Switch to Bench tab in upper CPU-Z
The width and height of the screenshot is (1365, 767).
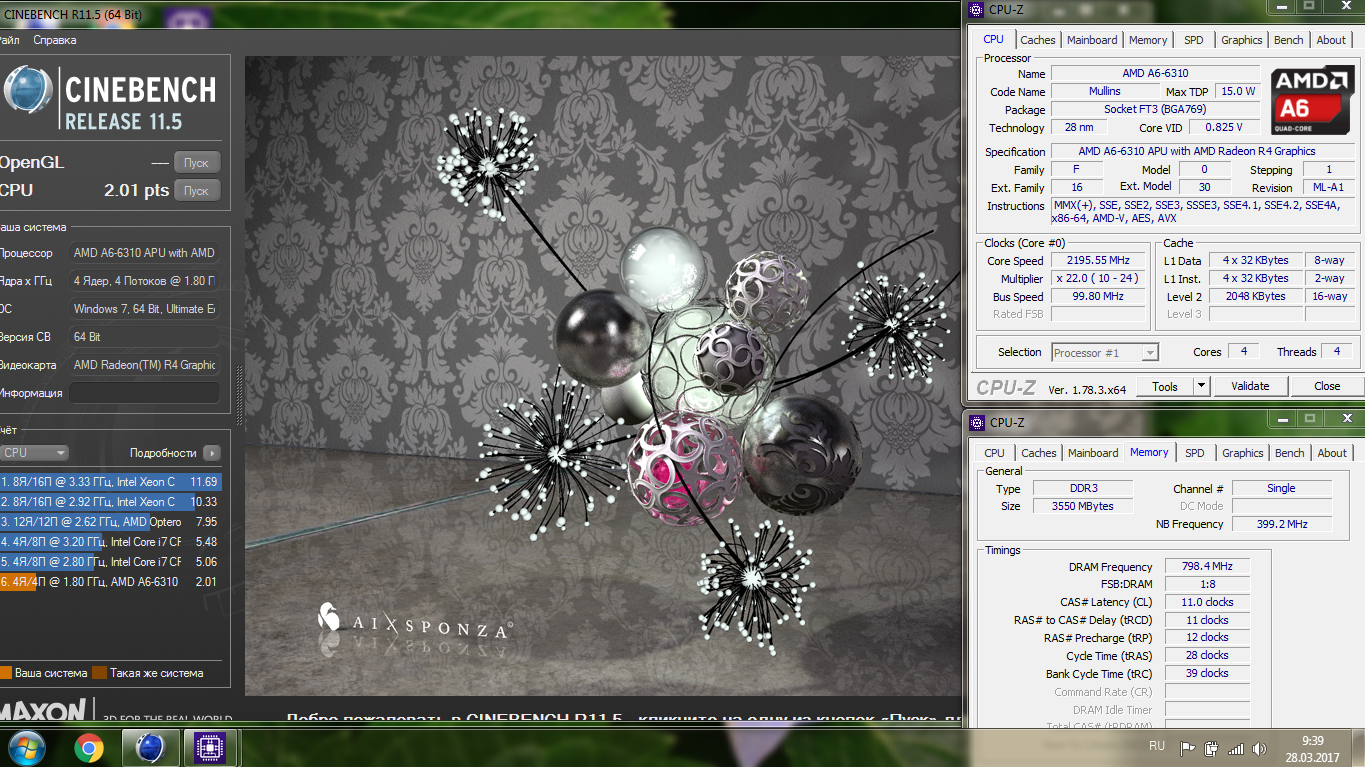pos(1289,40)
